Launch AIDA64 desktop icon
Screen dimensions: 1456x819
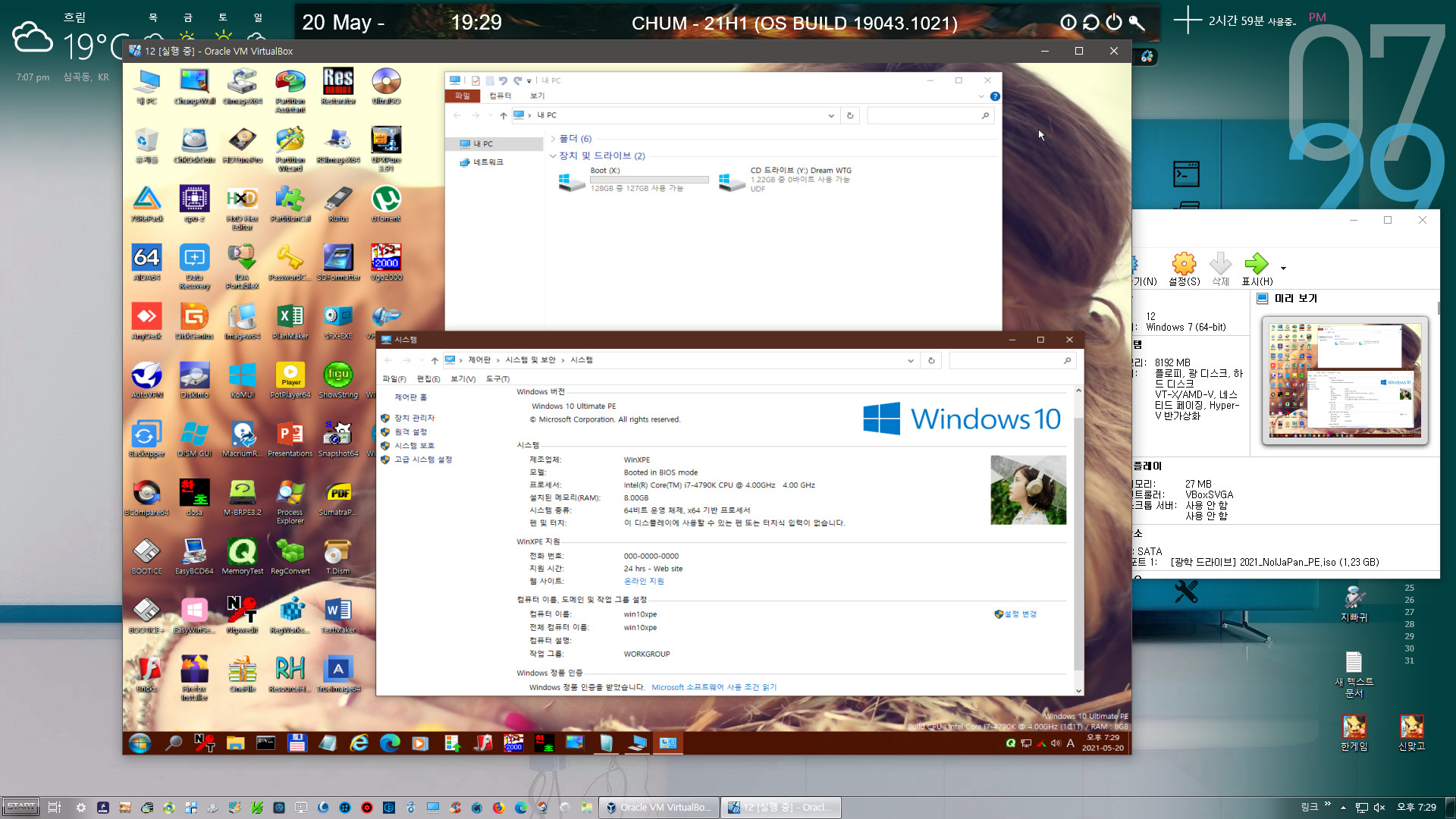[146, 263]
